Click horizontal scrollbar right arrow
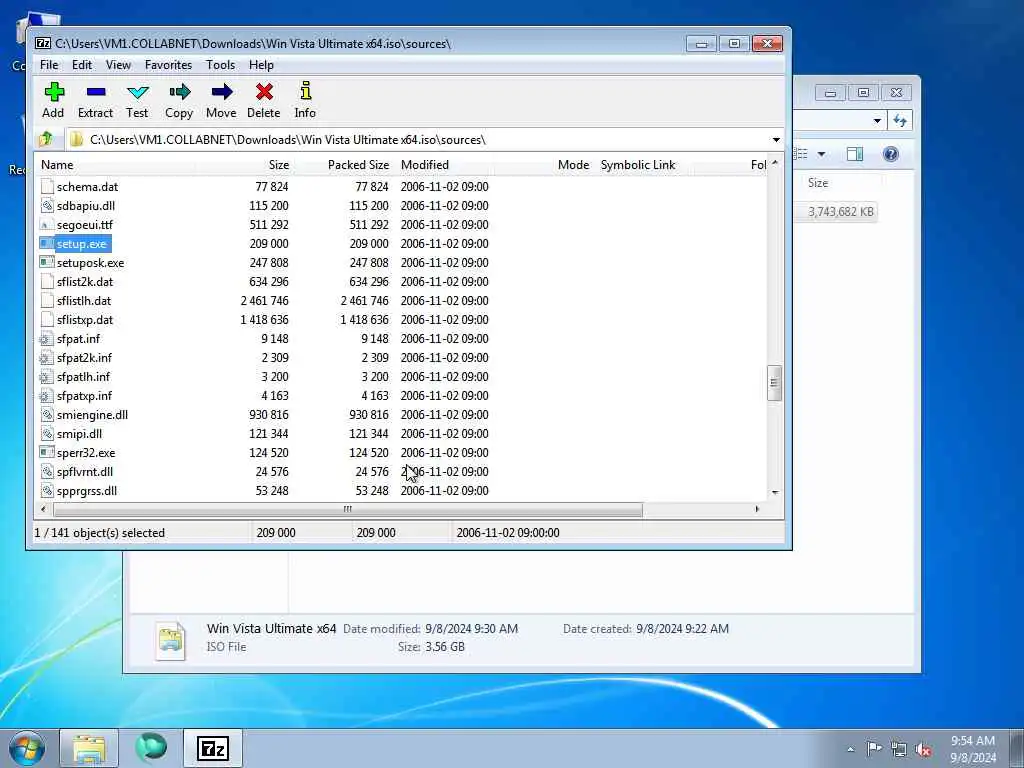This screenshot has height=768, width=1024. pos(757,509)
